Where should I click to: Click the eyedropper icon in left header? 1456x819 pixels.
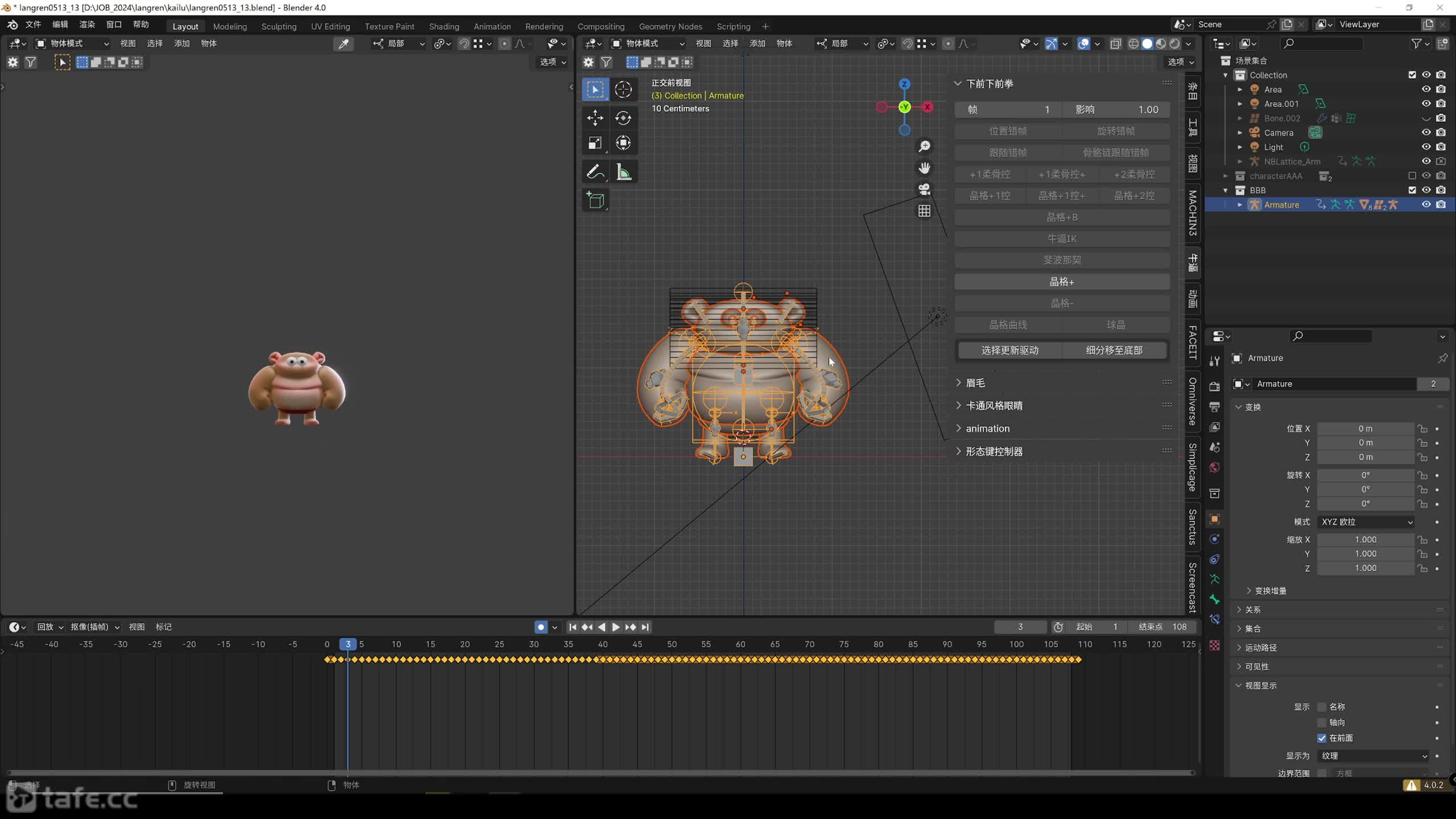tap(344, 44)
